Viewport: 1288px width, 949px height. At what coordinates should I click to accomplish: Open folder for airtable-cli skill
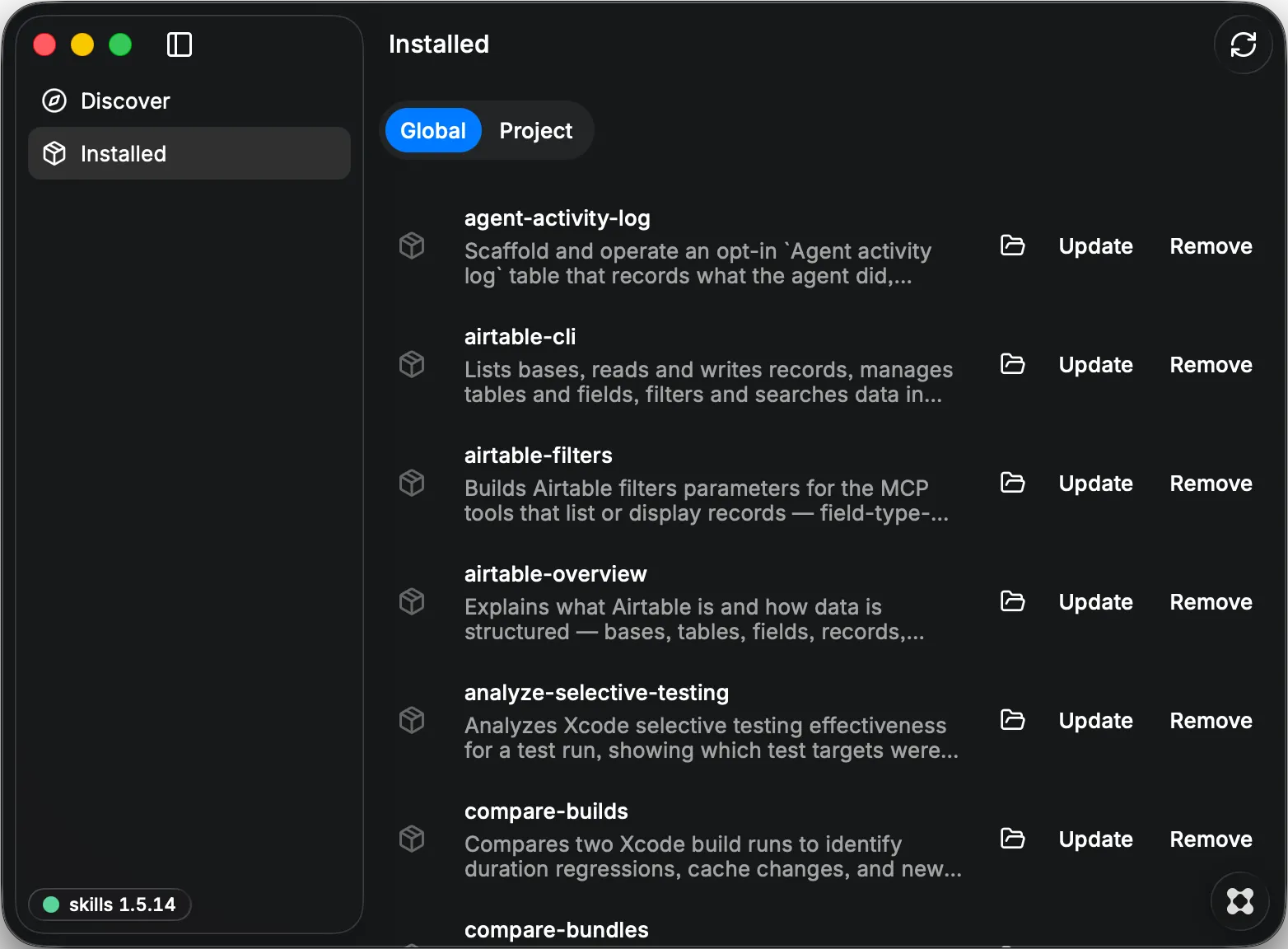click(1012, 364)
